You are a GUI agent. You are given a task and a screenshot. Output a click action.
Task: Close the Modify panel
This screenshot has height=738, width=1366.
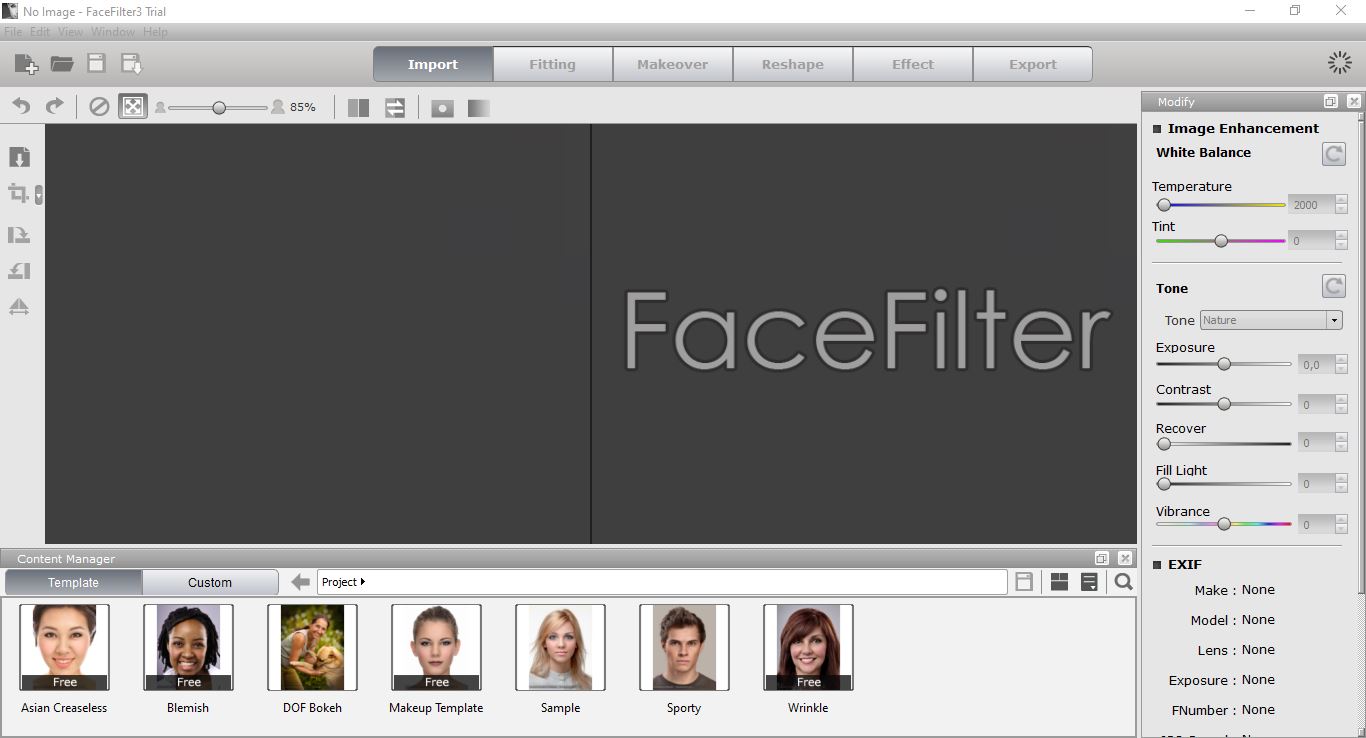(1353, 101)
